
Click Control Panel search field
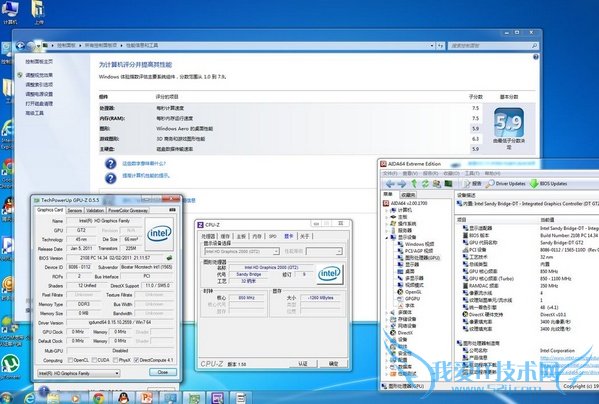point(493,46)
